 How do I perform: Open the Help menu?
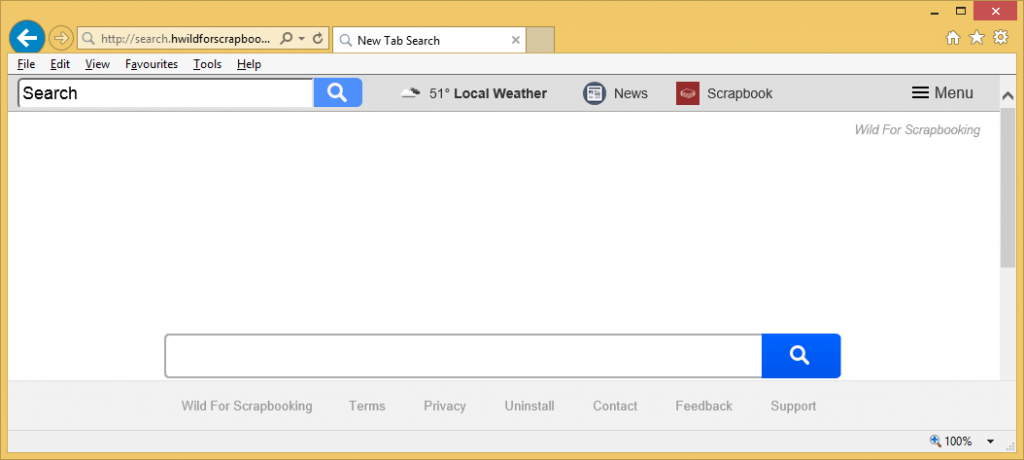tap(249, 64)
